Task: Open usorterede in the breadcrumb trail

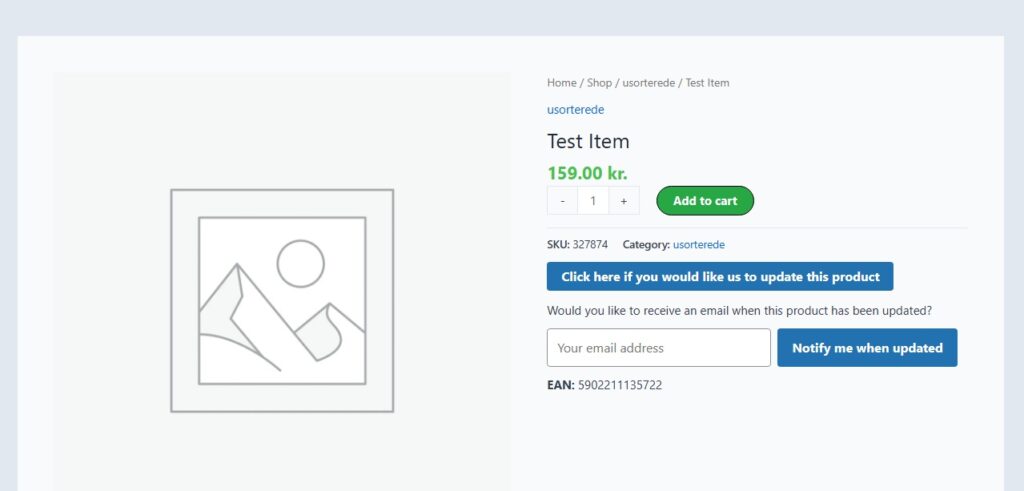Action: coord(648,83)
